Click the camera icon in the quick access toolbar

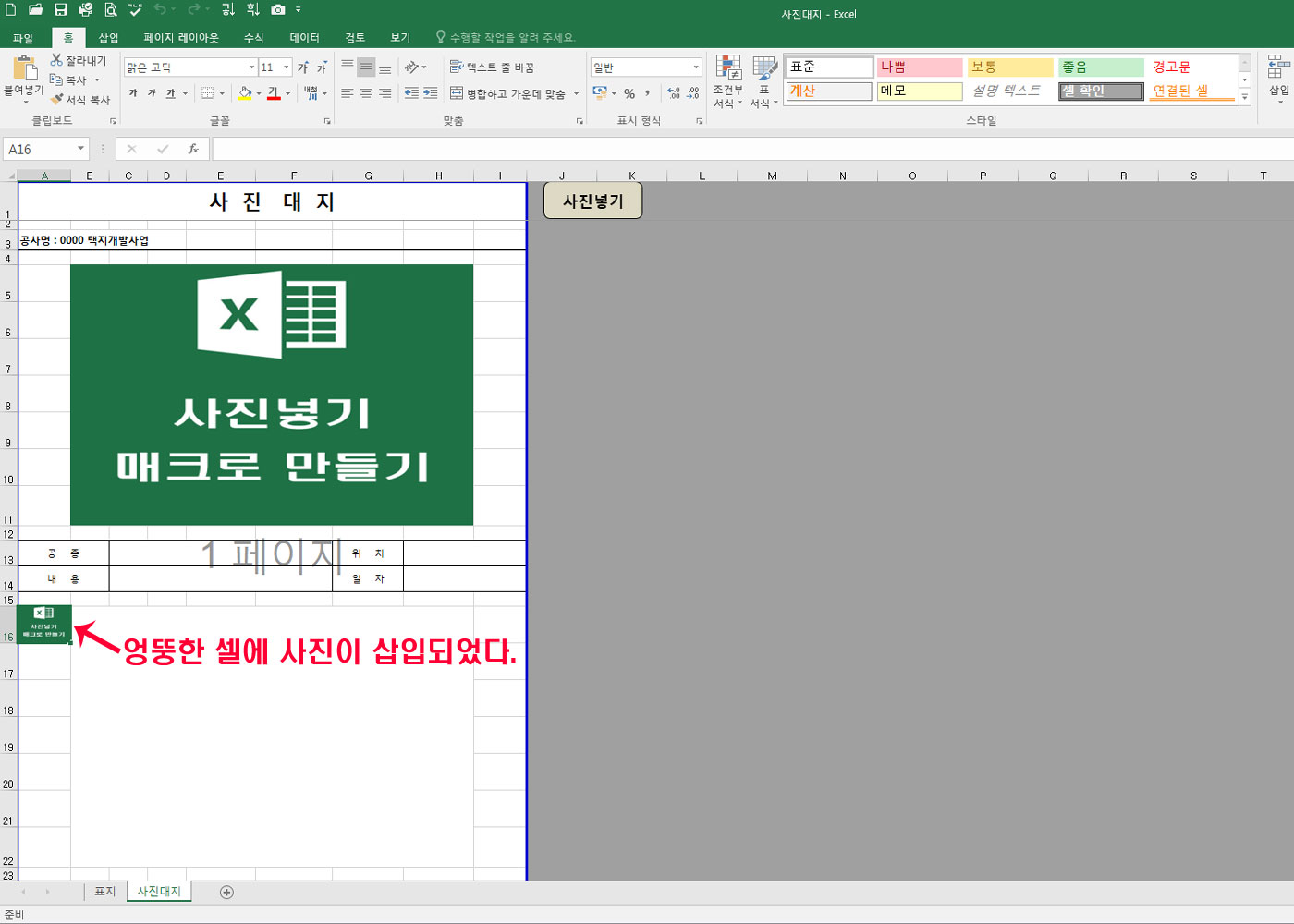coord(277,9)
